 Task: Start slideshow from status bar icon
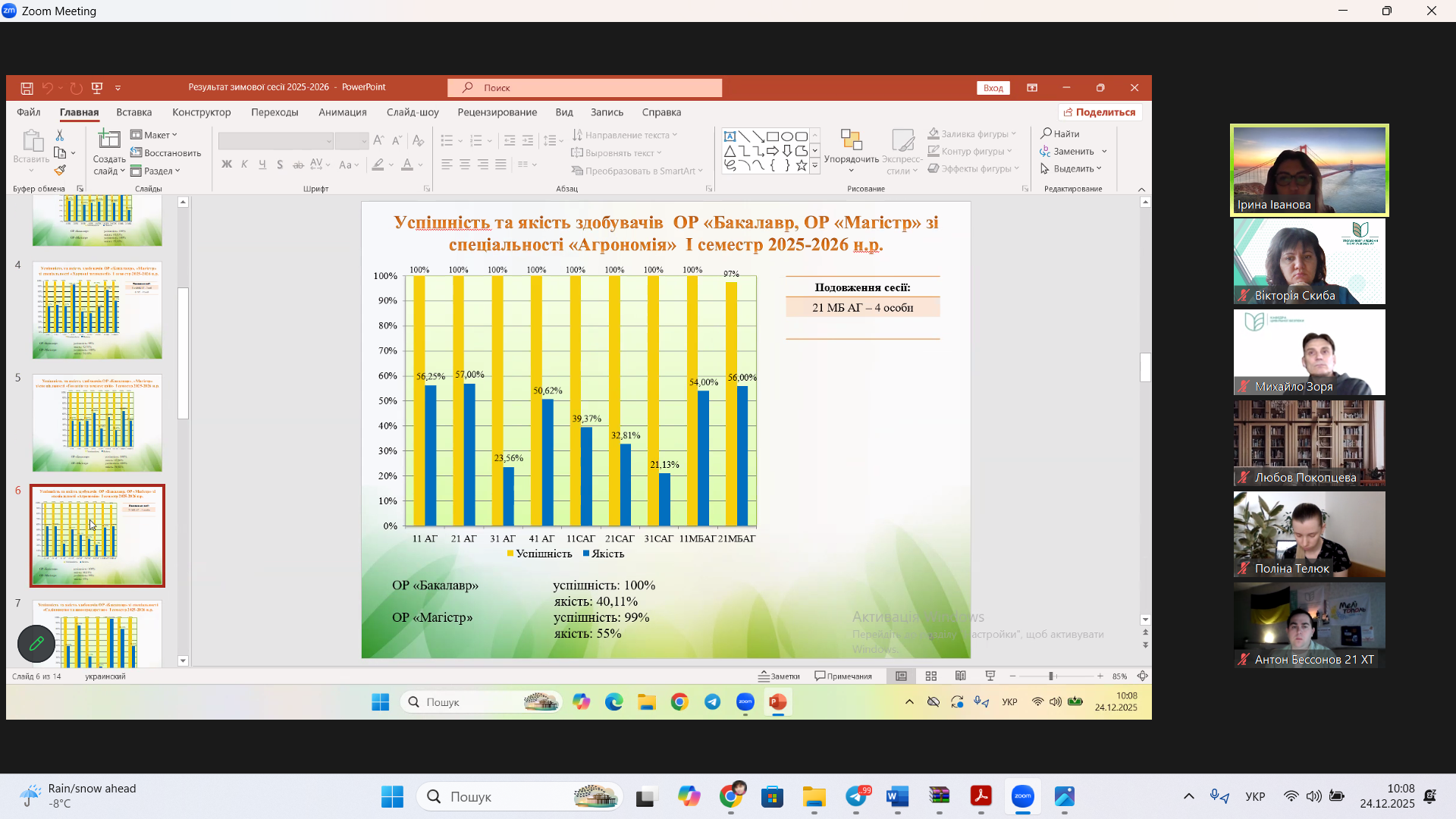tap(990, 676)
